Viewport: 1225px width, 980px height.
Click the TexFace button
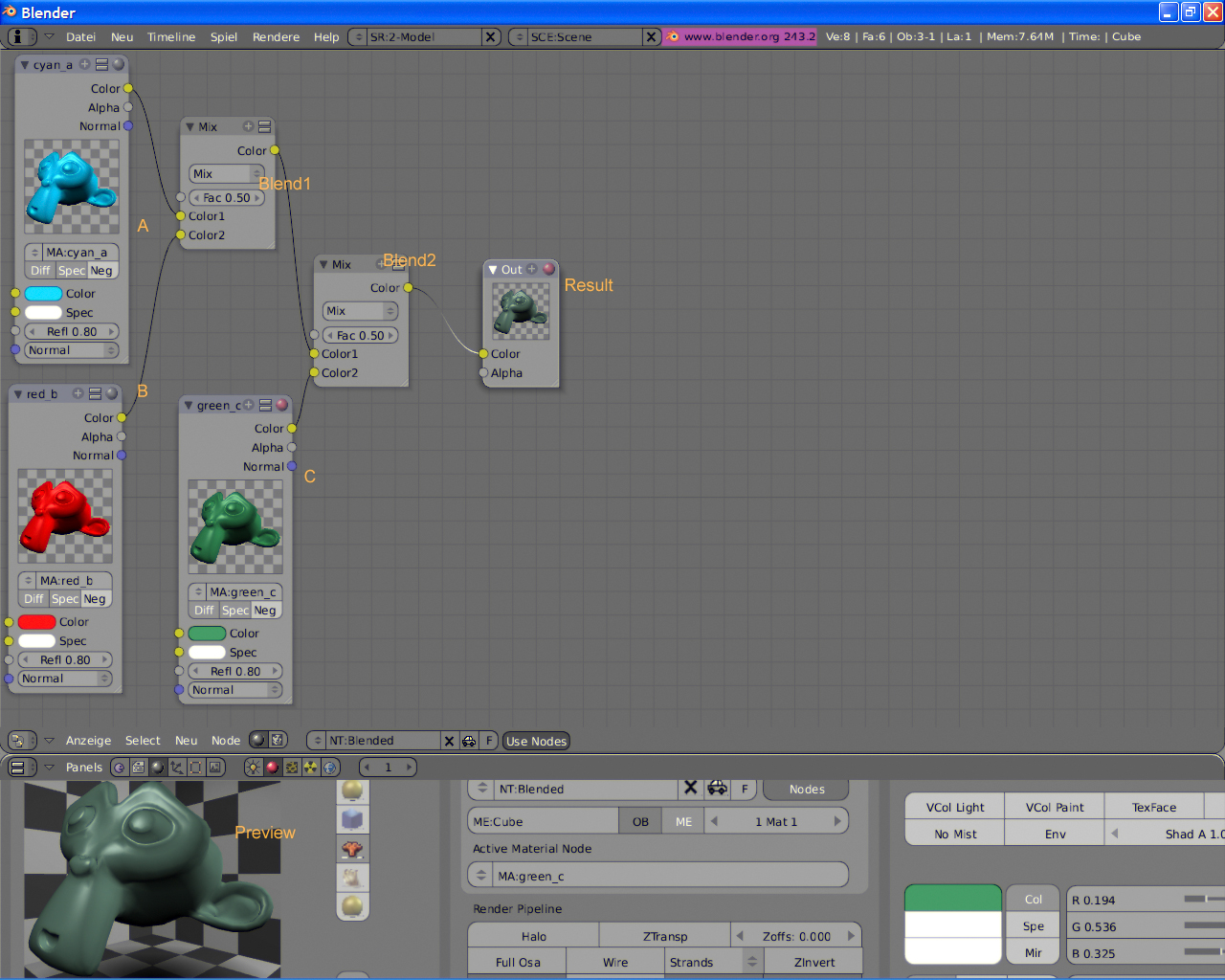coord(1154,807)
